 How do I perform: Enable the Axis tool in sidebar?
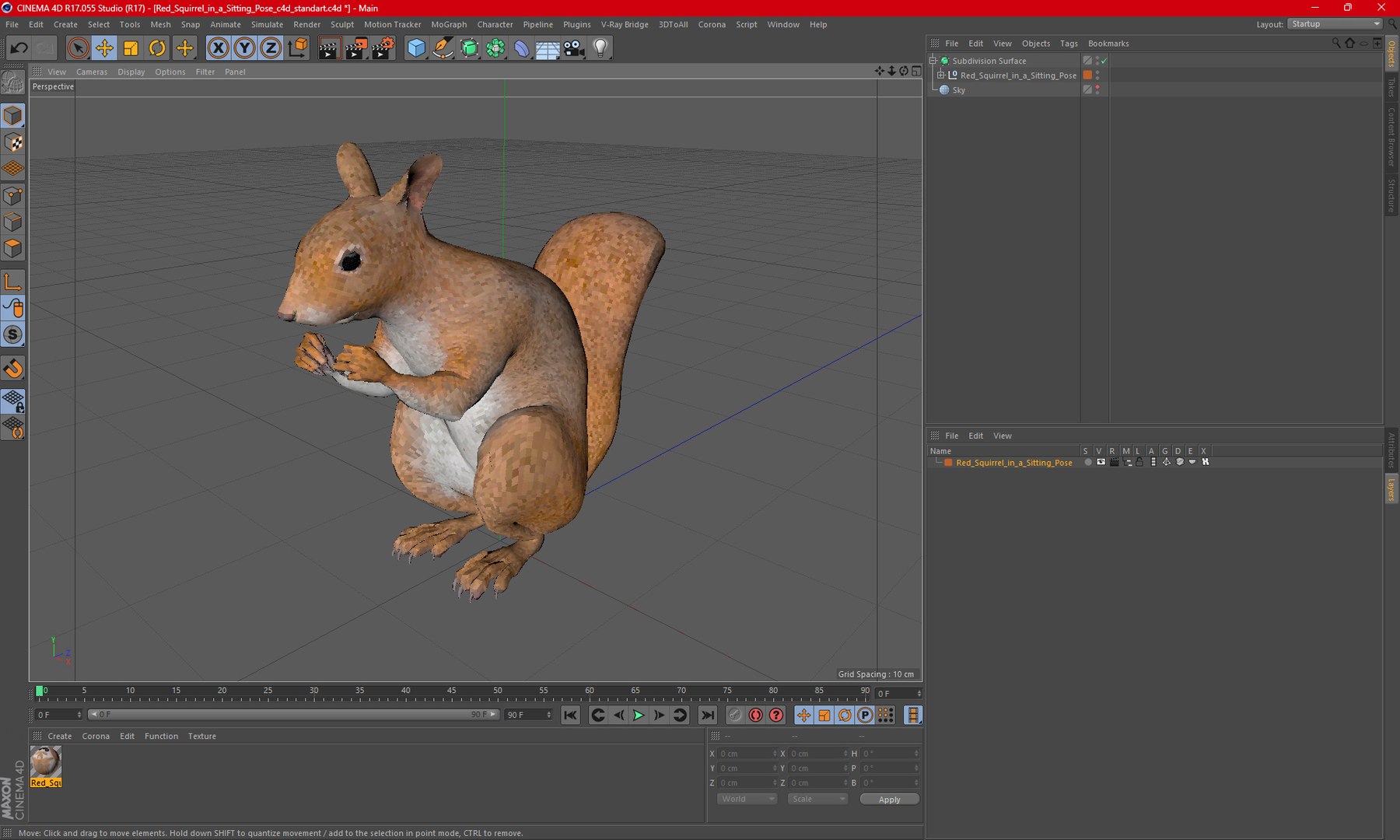pyautogui.click(x=13, y=282)
